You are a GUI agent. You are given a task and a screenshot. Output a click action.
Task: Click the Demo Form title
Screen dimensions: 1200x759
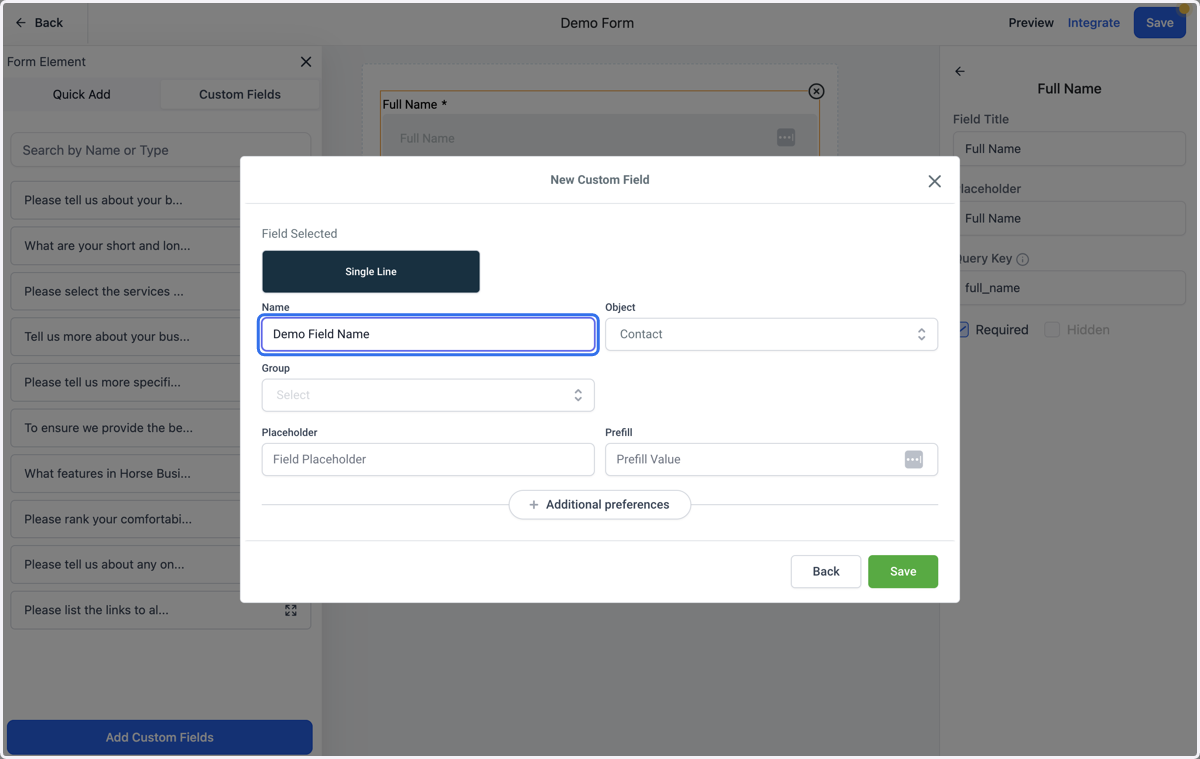click(x=597, y=23)
